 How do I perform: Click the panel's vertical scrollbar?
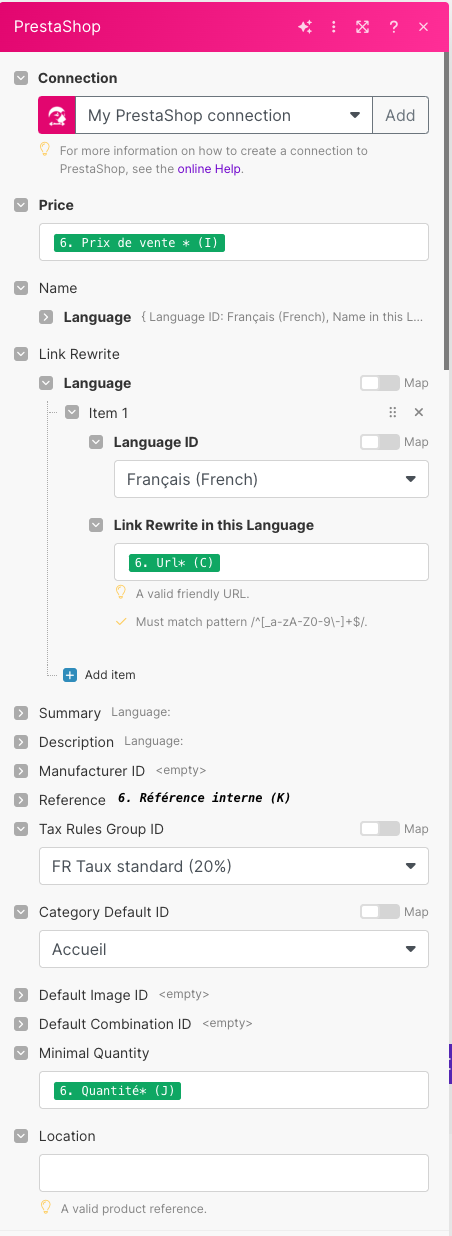[x=447, y=212]
